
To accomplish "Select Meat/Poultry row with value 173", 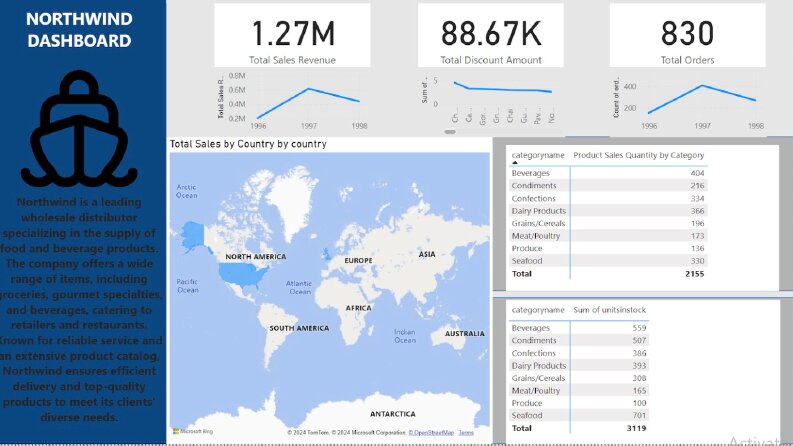I will pos(607,236).
